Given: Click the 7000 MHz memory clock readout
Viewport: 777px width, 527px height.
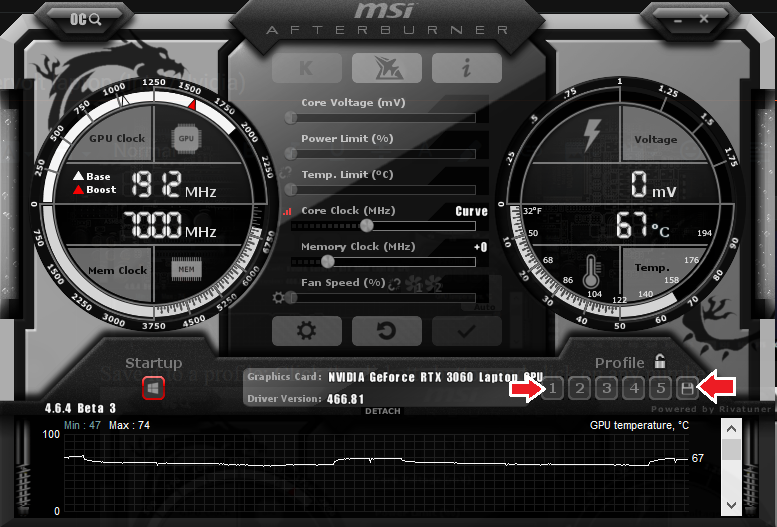Looking at the screenshot, I should point(169,225).
